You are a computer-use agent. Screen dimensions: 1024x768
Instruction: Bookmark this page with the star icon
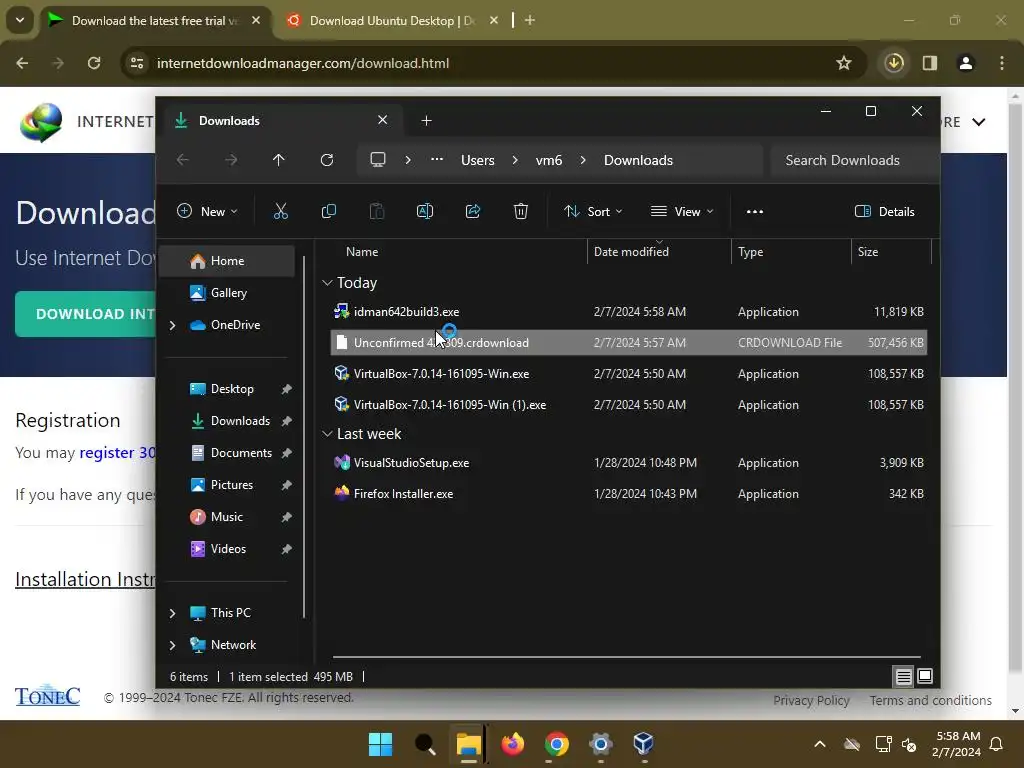click(844, 63)
